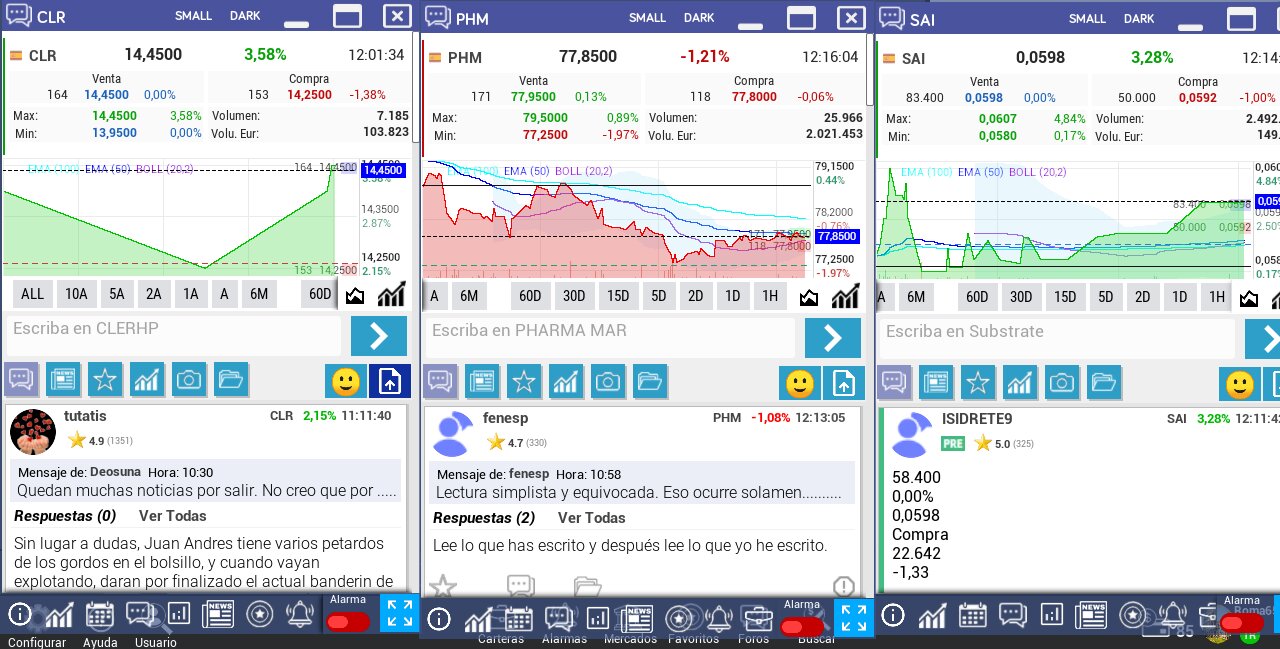Toggle SMALL mode in SAI window header

click(1088, 18)
